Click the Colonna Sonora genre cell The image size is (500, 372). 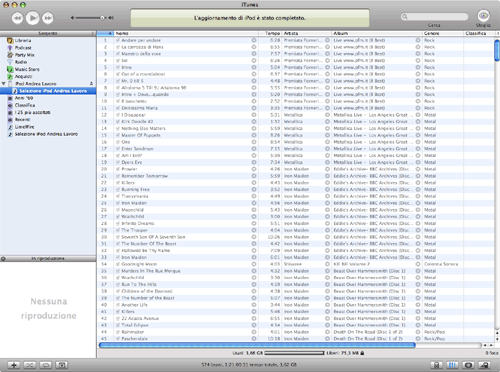click(x=441, y=264)
